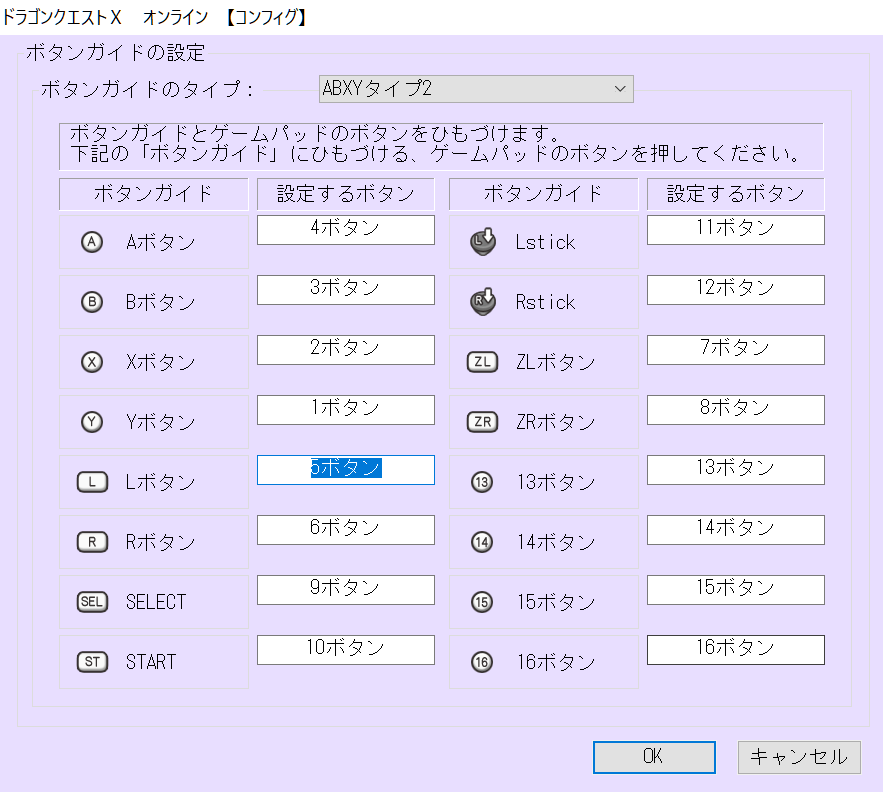Image resolution: width=883 pixels, height=792 pixels.
Task: Click the circled 15 button icon
Action: pyautogui.click(x=481, y=602)
